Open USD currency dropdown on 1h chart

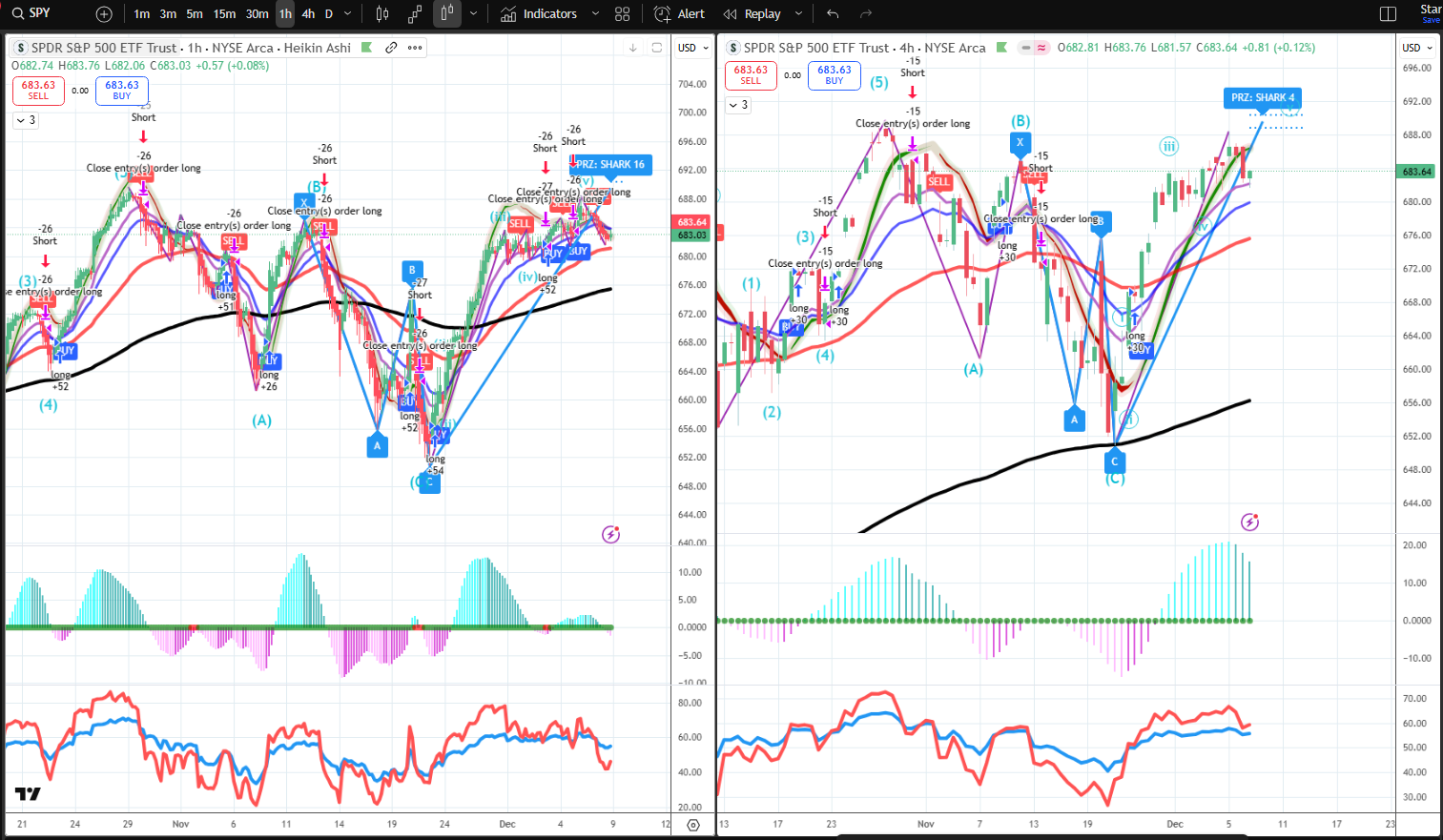pos(693,48)
